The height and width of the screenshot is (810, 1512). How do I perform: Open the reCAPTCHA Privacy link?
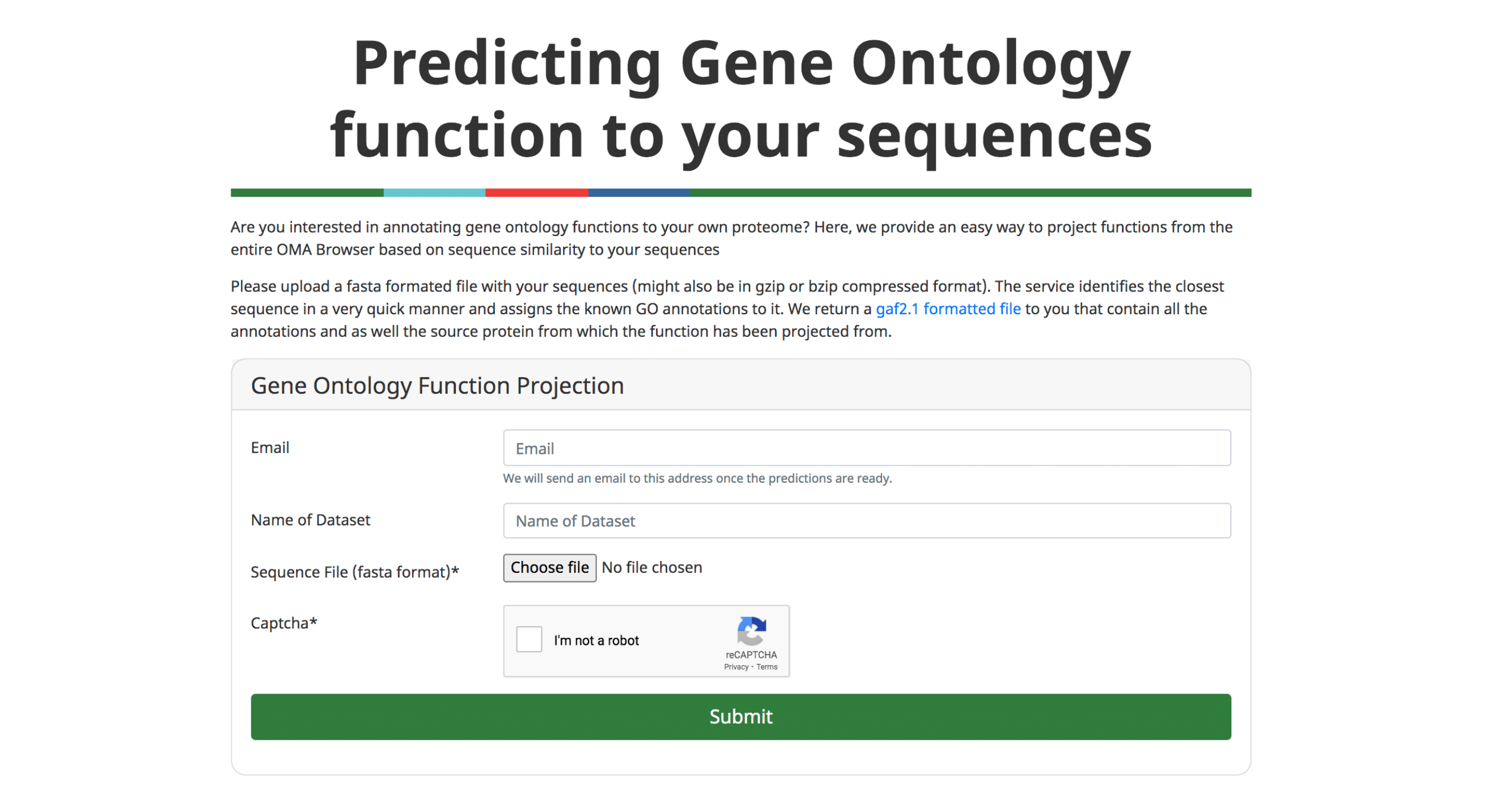tap(735, 666)
